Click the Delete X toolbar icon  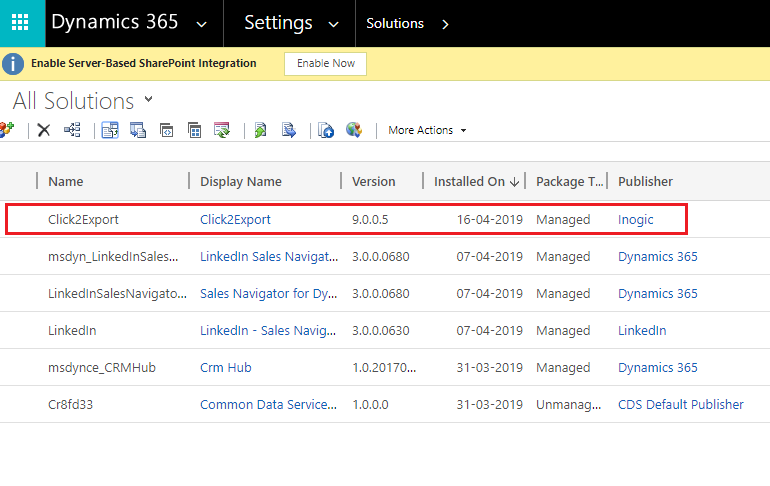click(44, 130)
